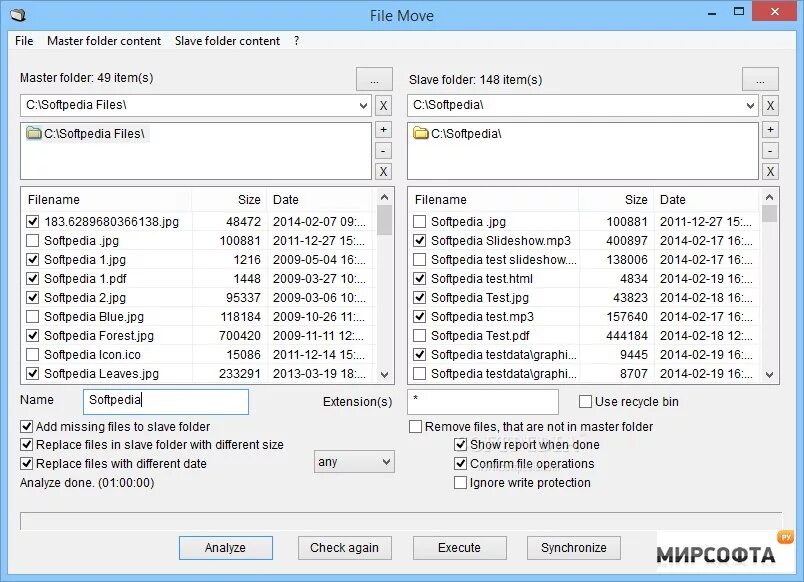Clear the master folder path with the X button
Viewport: 804px width, 582px height.
click(383, 105)
